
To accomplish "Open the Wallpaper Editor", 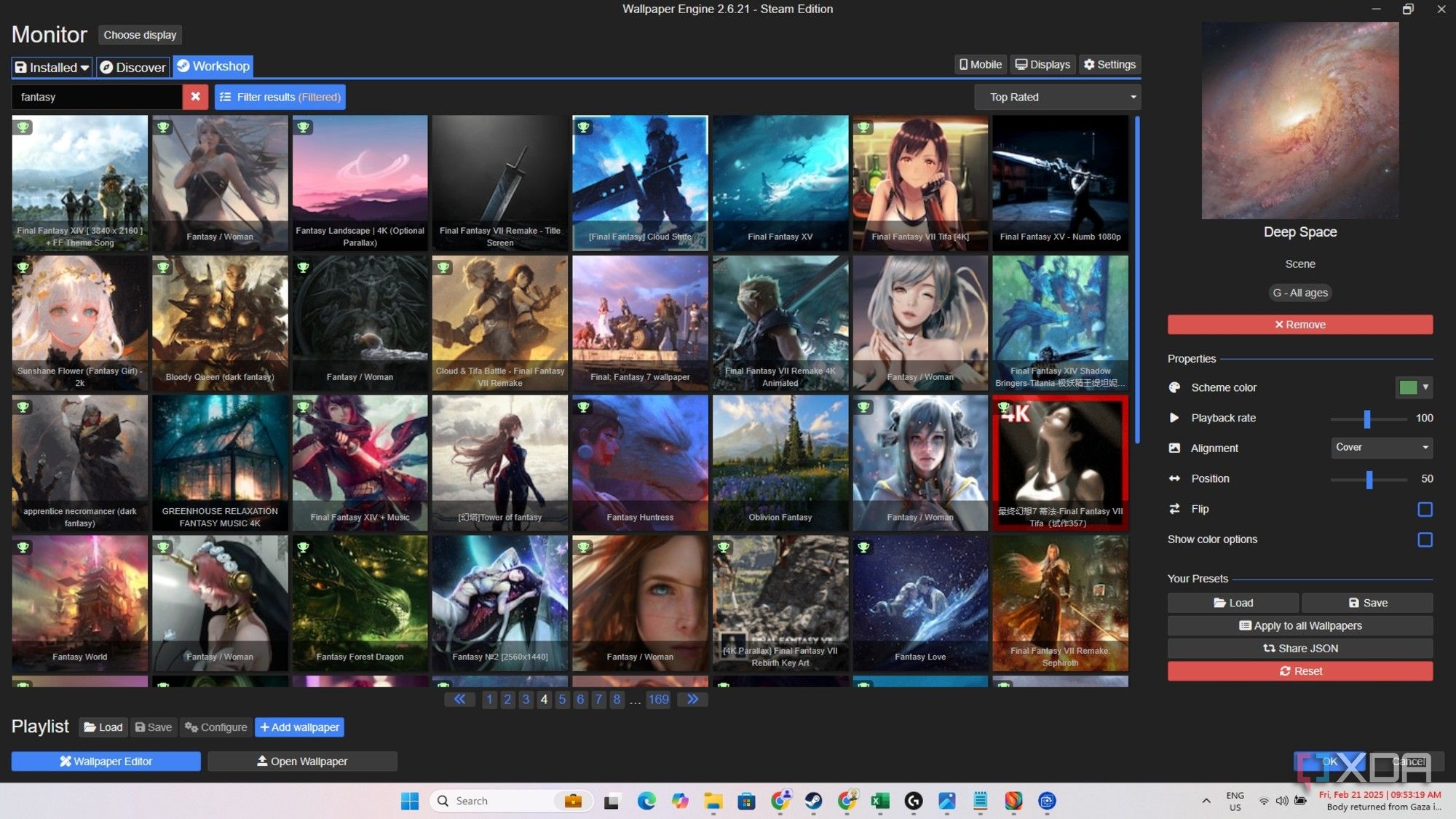I will (105, 761).
